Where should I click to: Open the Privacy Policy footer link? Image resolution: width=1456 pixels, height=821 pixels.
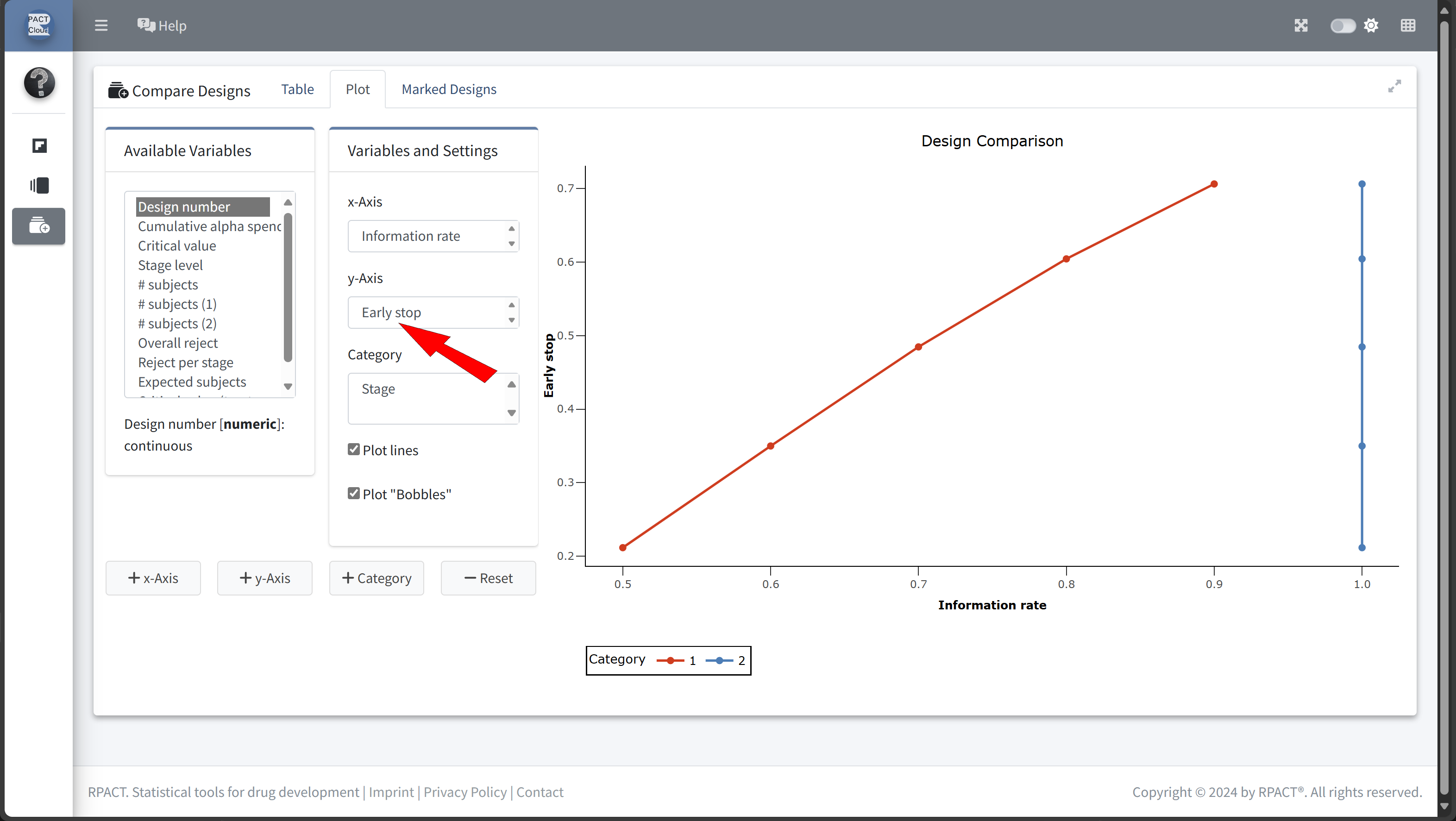(464, 792)
